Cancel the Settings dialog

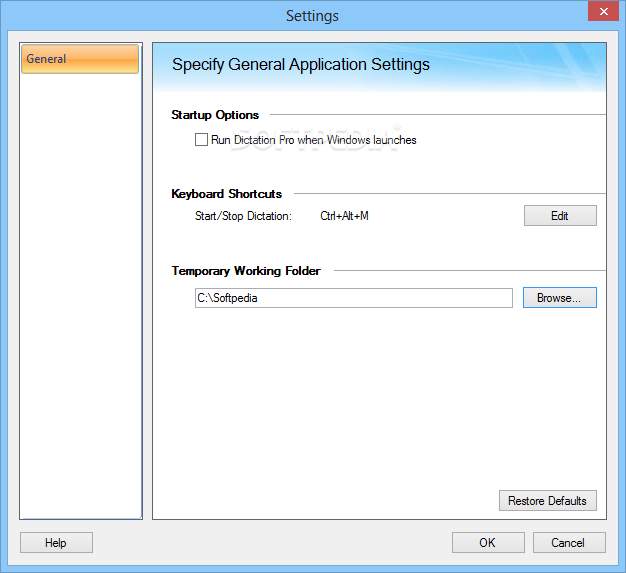pos(569,543)
